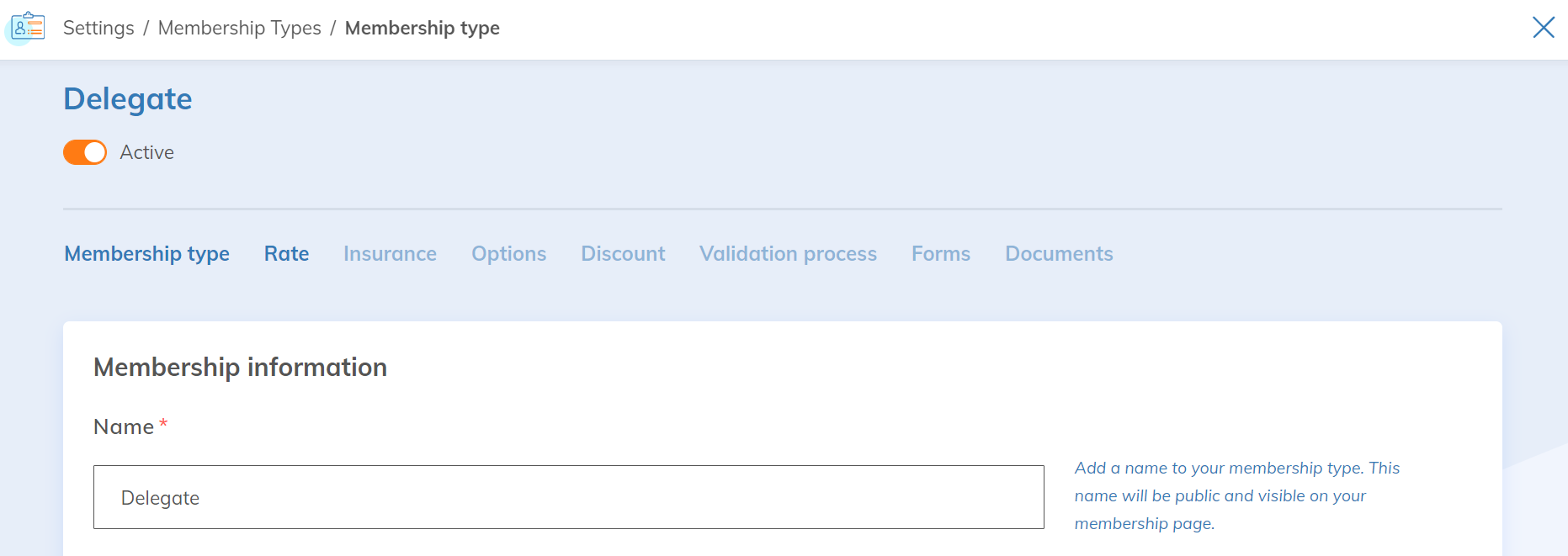Click the 'Name' field label
The width and height of the screenshot is (1568, 556).
(124, 427)
